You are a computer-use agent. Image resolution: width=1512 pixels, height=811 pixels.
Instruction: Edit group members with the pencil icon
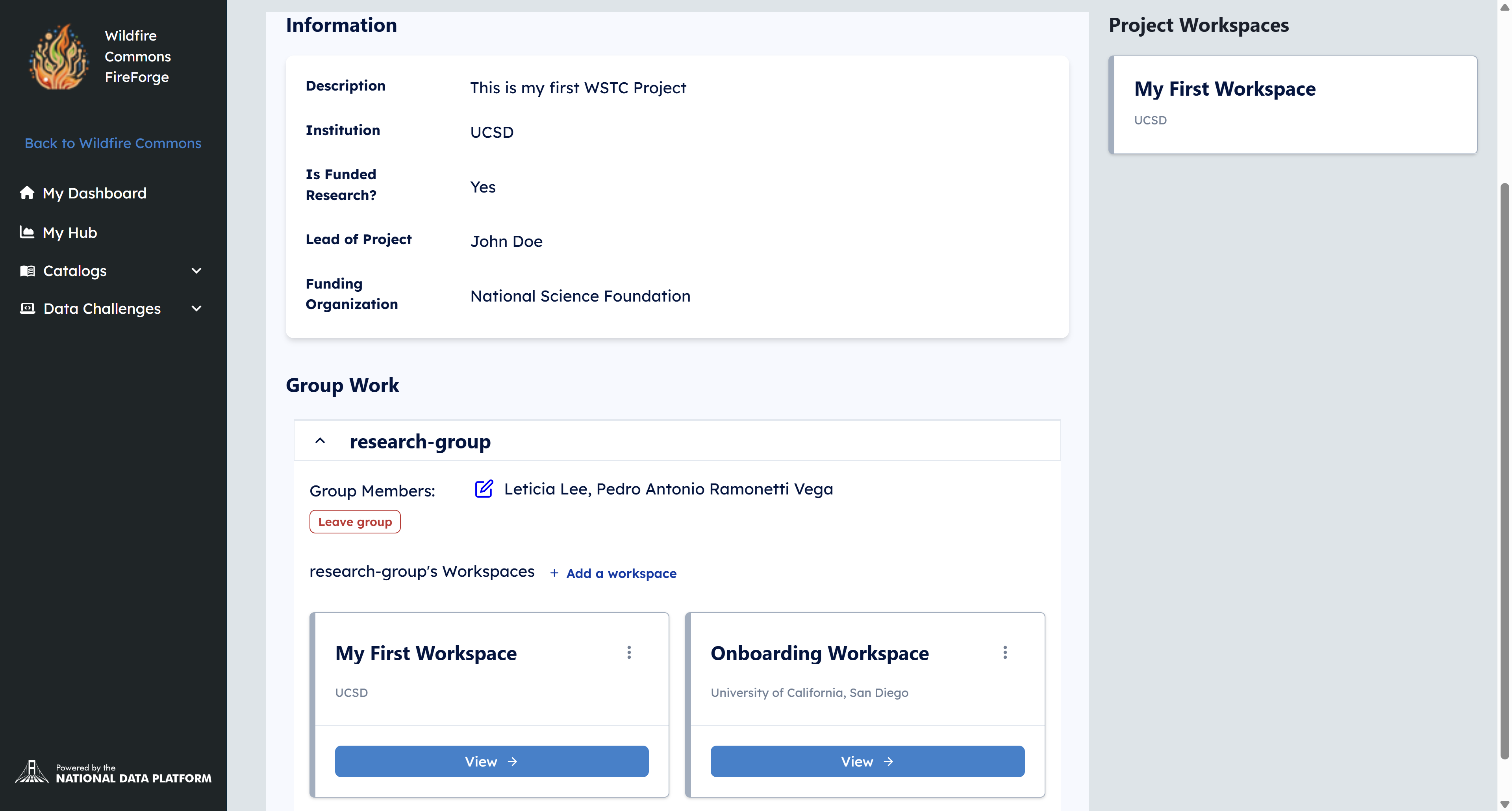[x=484, y=488]
